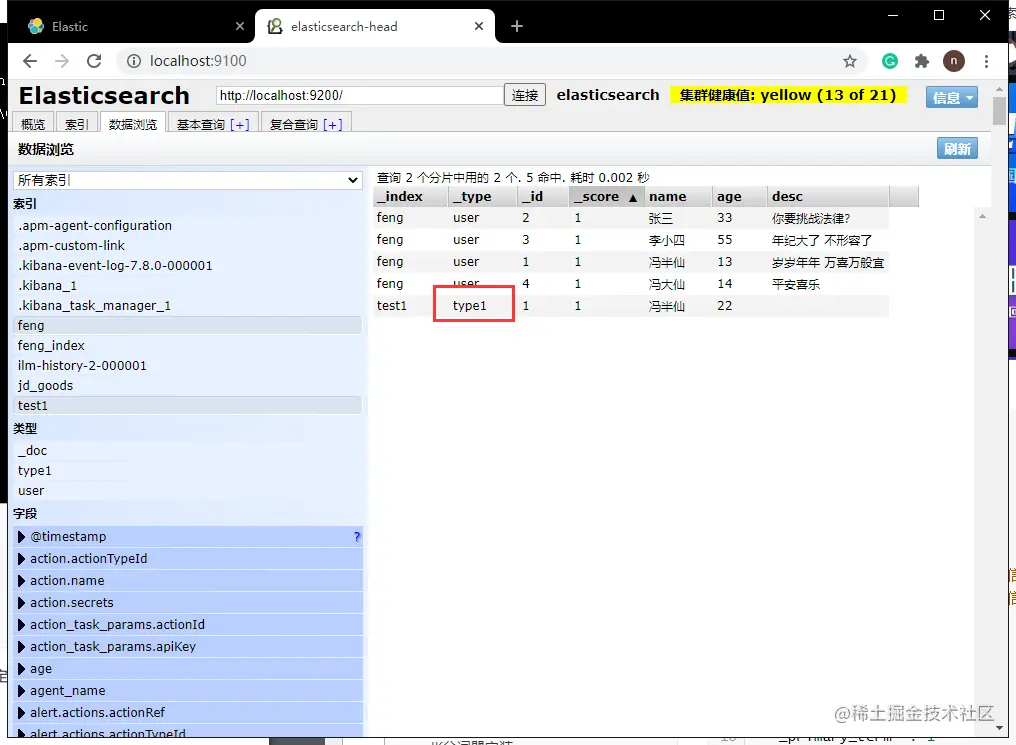1016x745 pixels.
Task: Select .kibana_task_manager_1 index
Action: click(x=187, y=306)
